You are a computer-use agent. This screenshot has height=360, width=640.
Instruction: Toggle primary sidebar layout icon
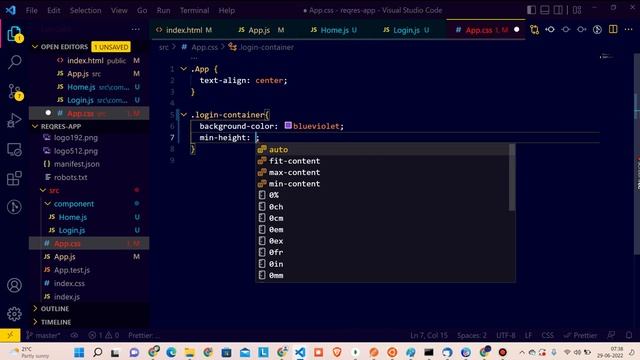(531, 10)
